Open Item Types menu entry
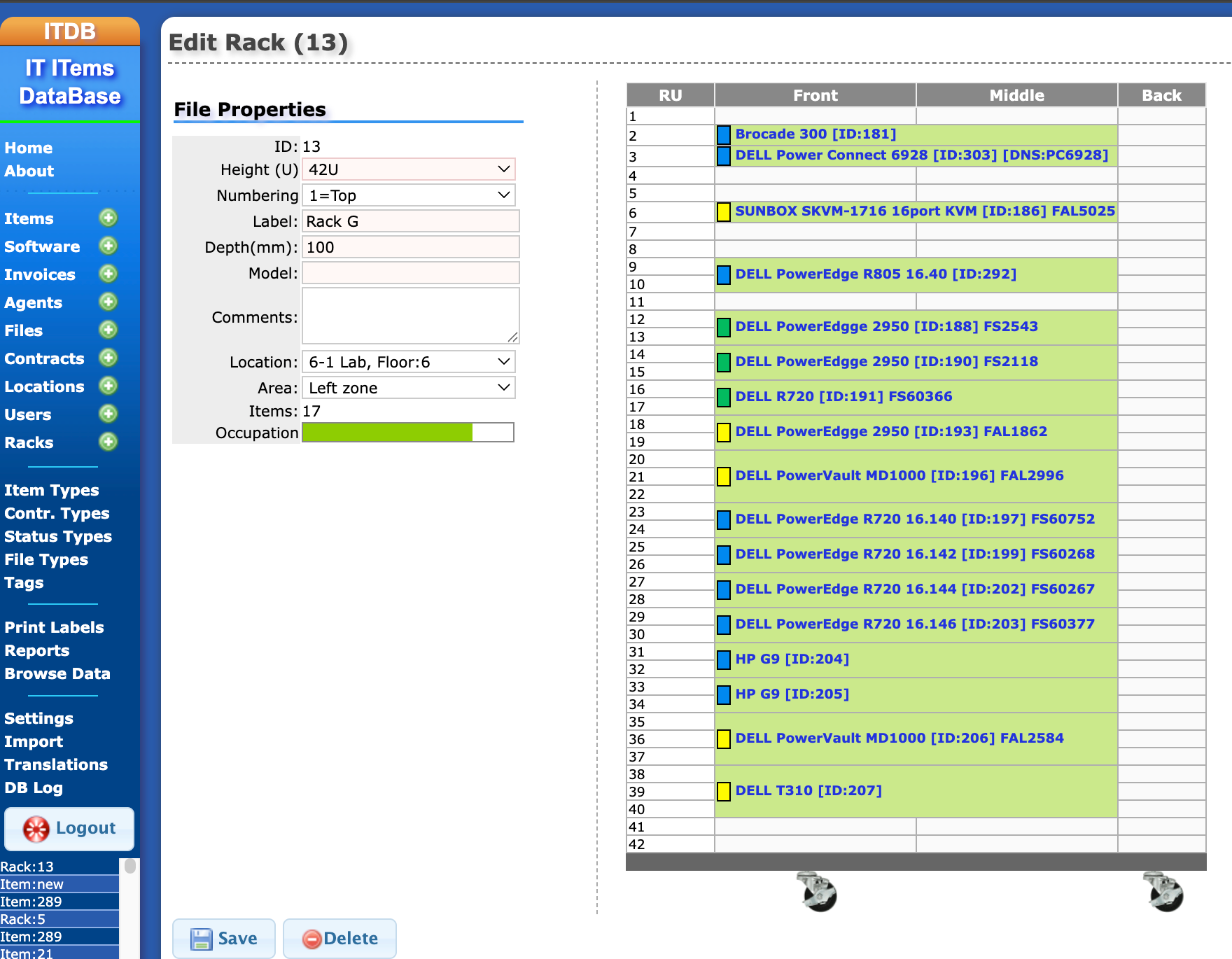1232x959 pixels. coord(52,490)
